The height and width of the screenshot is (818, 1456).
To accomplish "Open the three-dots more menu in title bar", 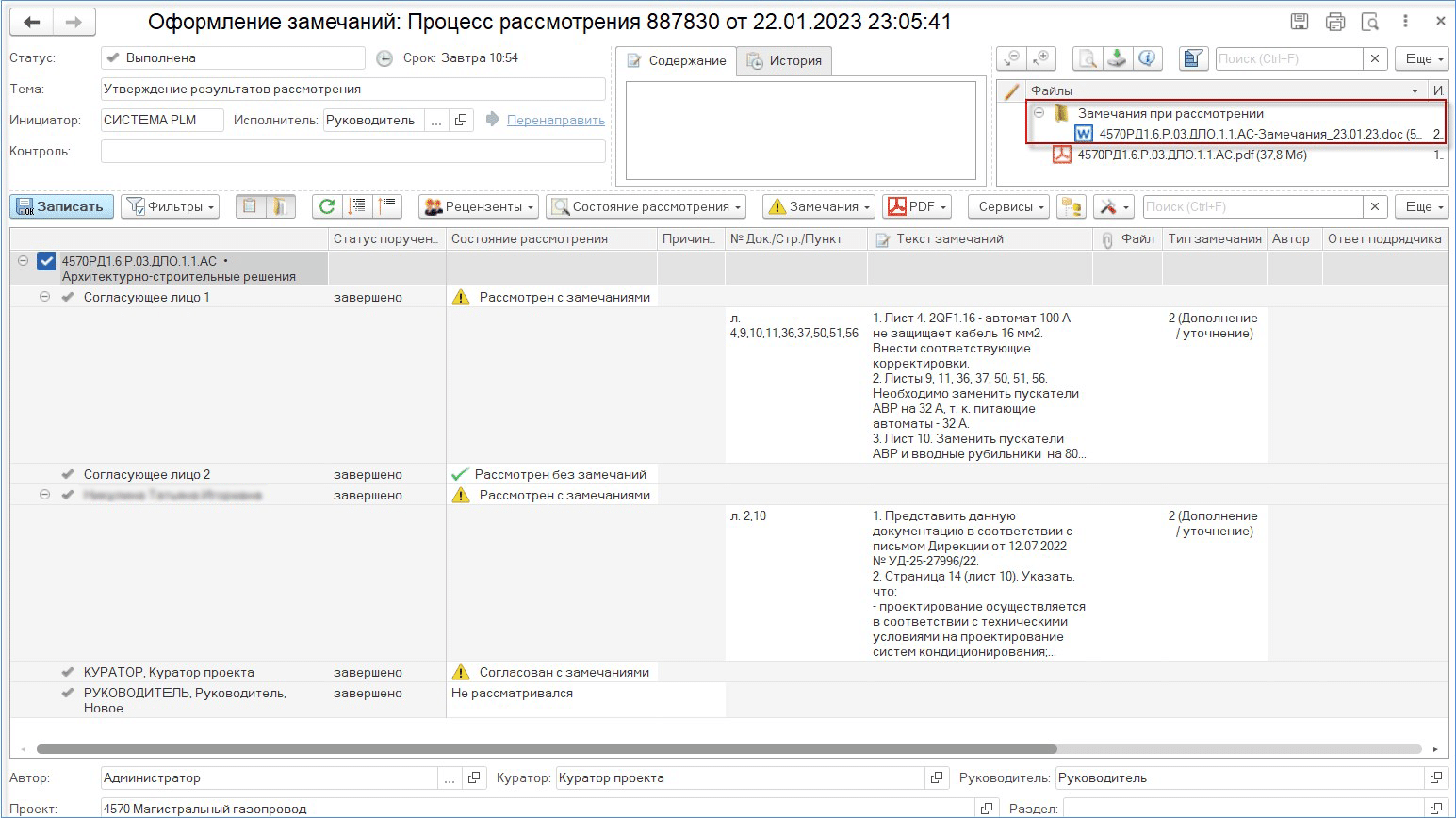I will (1405, 21).
